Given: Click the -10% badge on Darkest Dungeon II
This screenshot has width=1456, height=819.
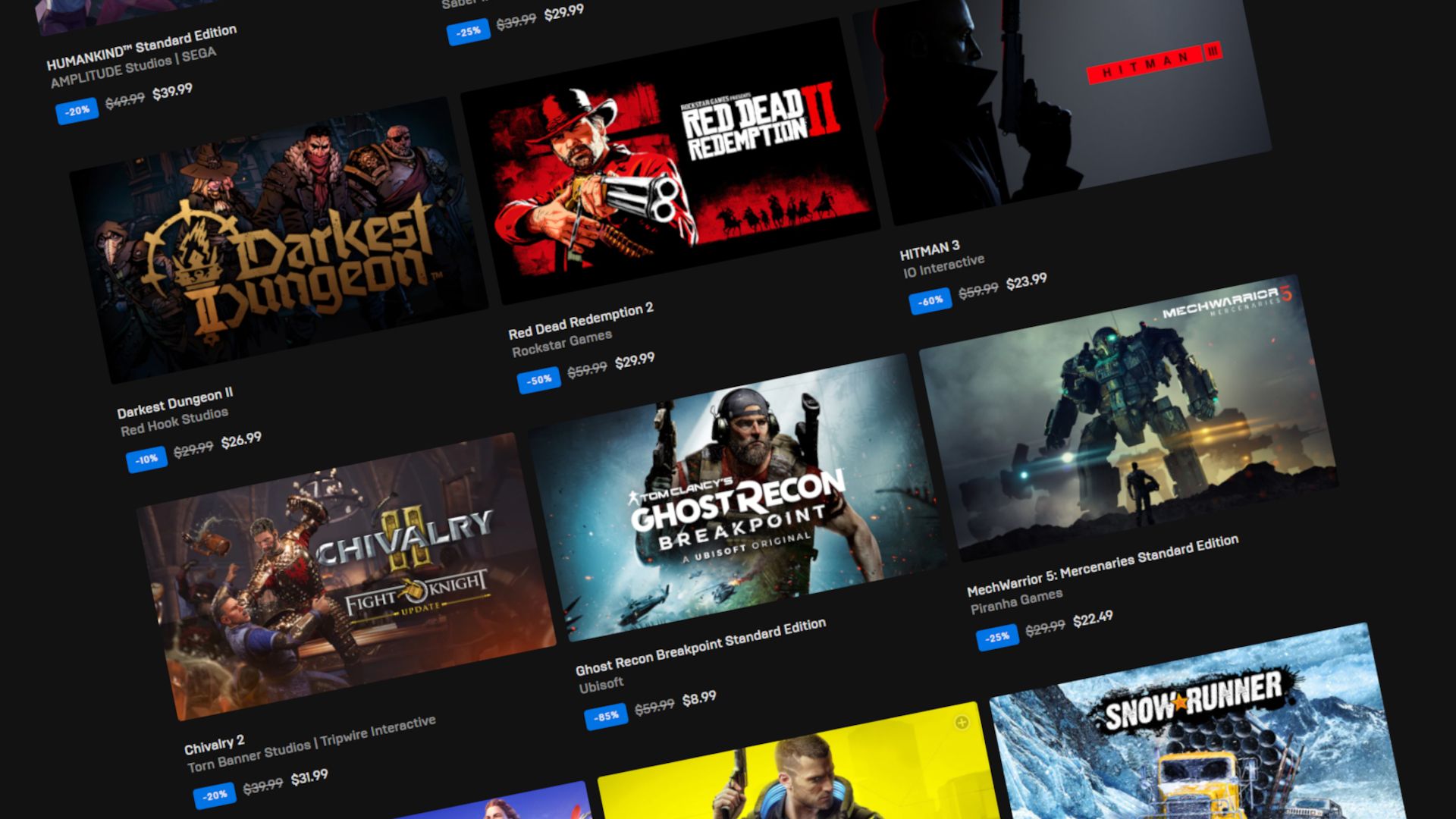Looking at the screenshot, I should [x=146, y=457].
